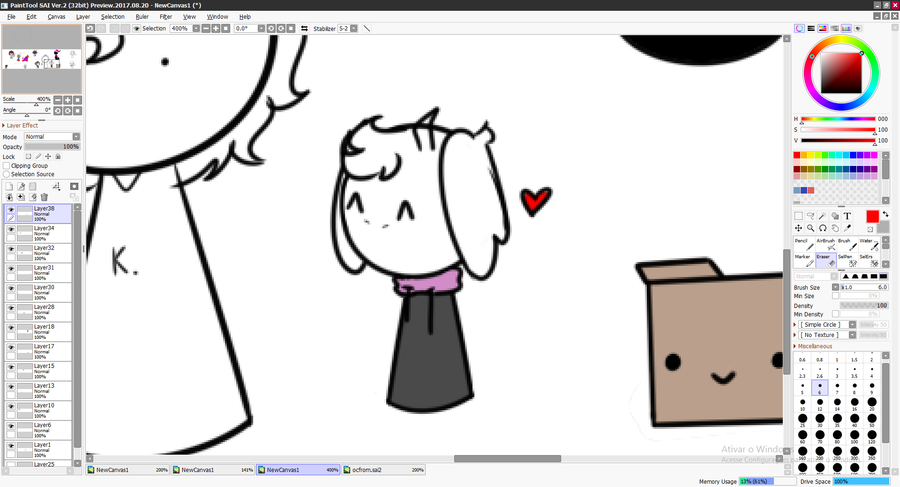Select the Hand pan tool

pyautogui.click(x=835, y=228)
